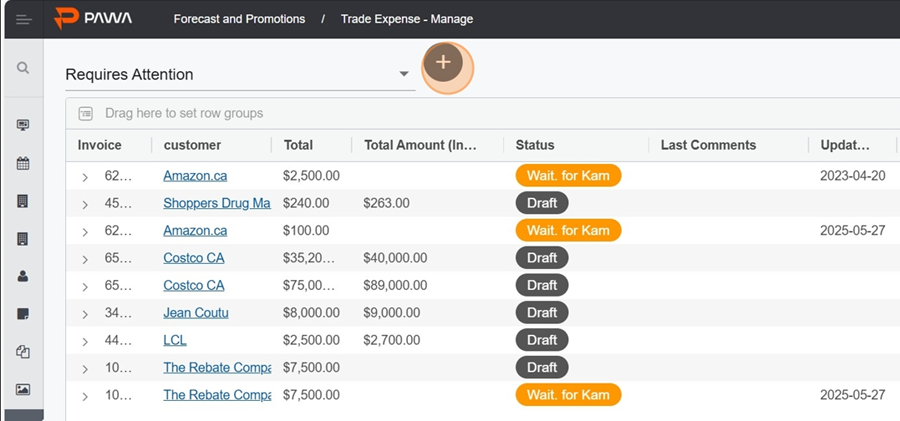900x421 pixels.
Task: Open The Rebate Compa link in Draft row
Action: point(217,368)
